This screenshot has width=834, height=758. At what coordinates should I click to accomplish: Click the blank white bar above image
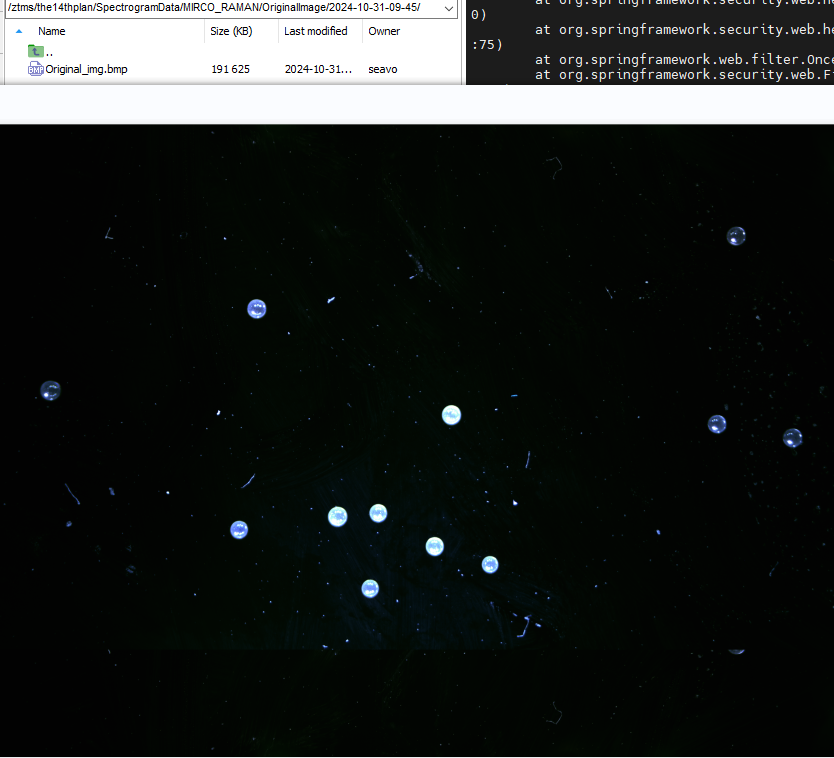[x=417, y=104]
